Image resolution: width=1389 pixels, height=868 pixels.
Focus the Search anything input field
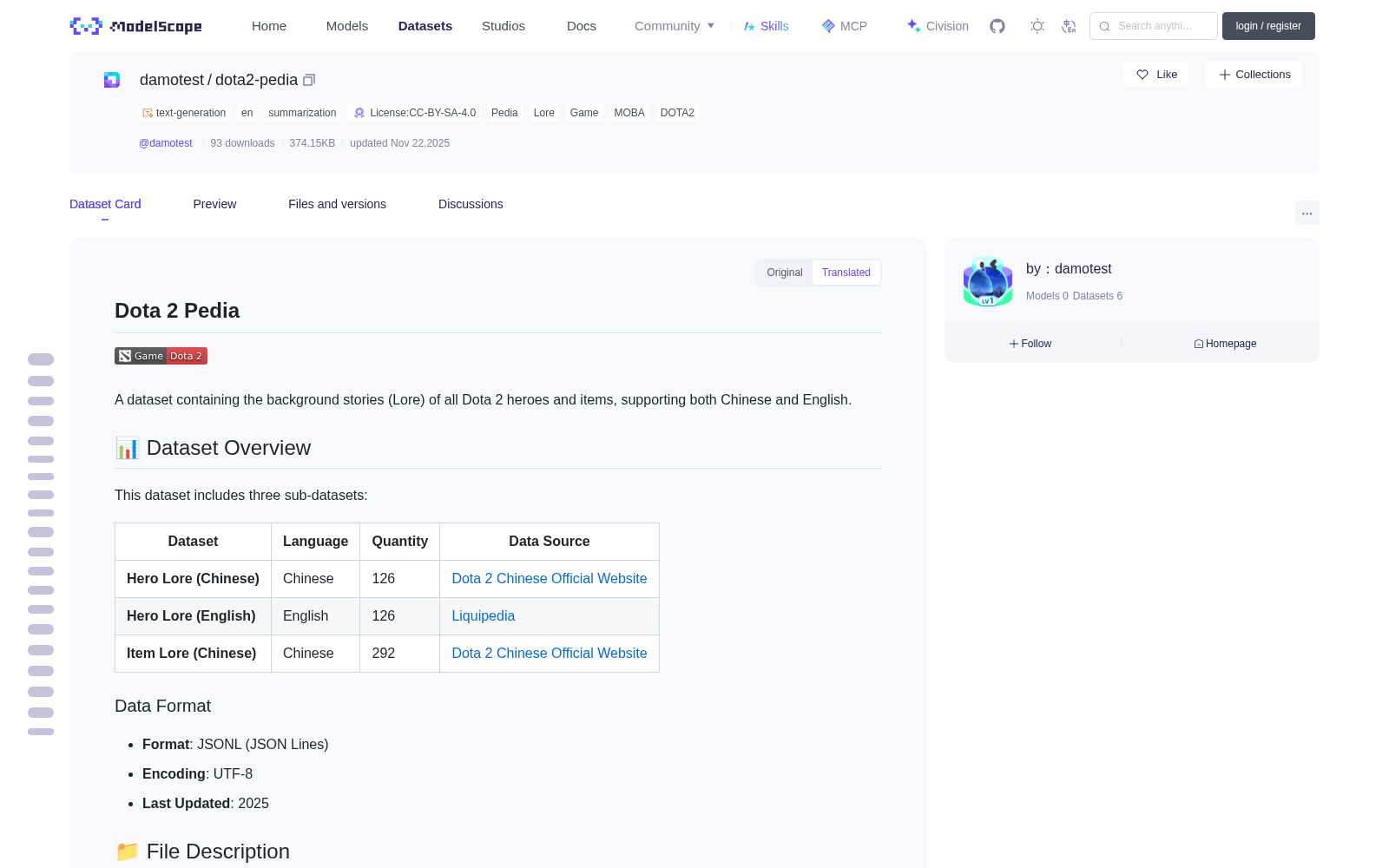point(1154,26)
